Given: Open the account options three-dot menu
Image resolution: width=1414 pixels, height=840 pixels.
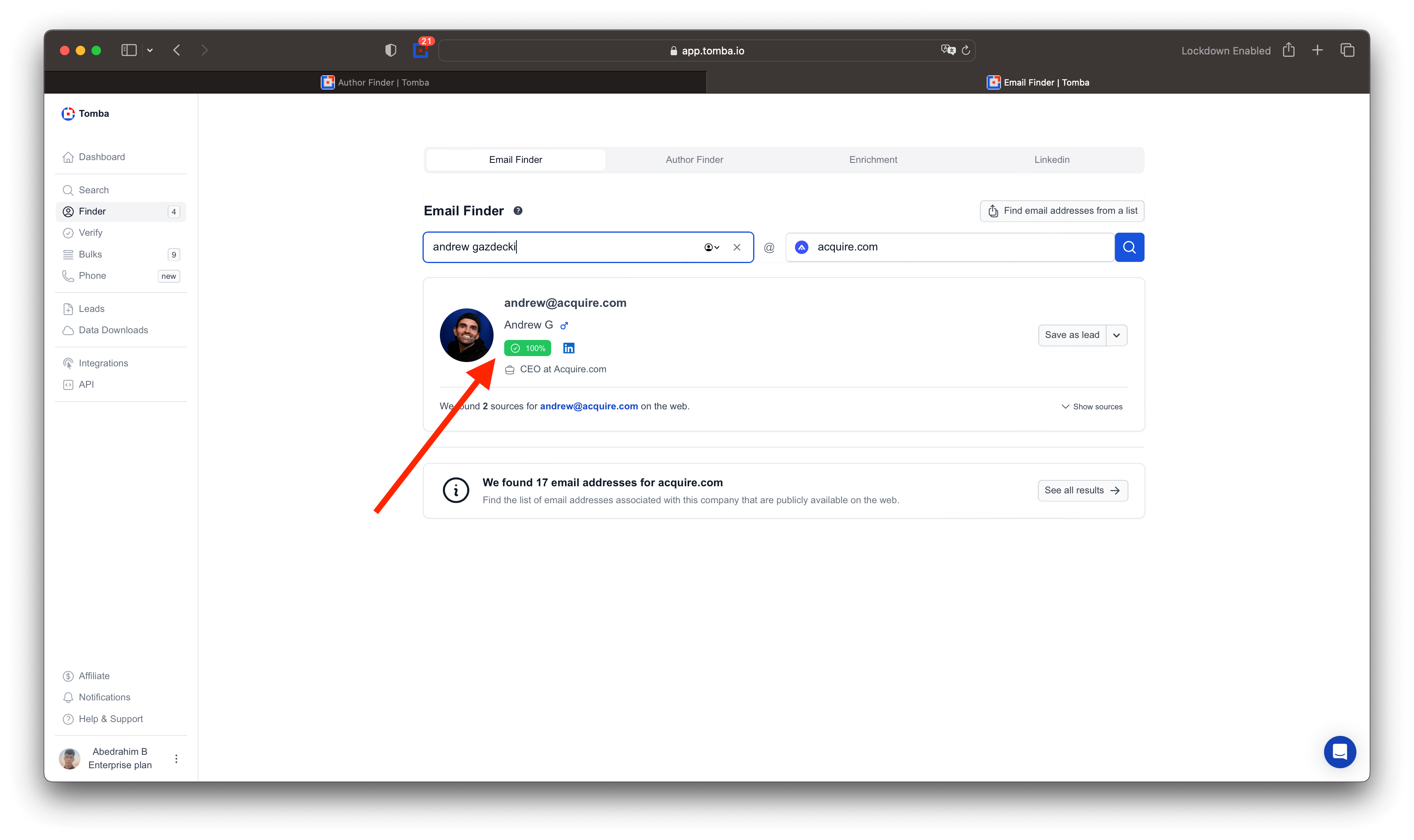Looking at the screenshot, I should [176, 758].
